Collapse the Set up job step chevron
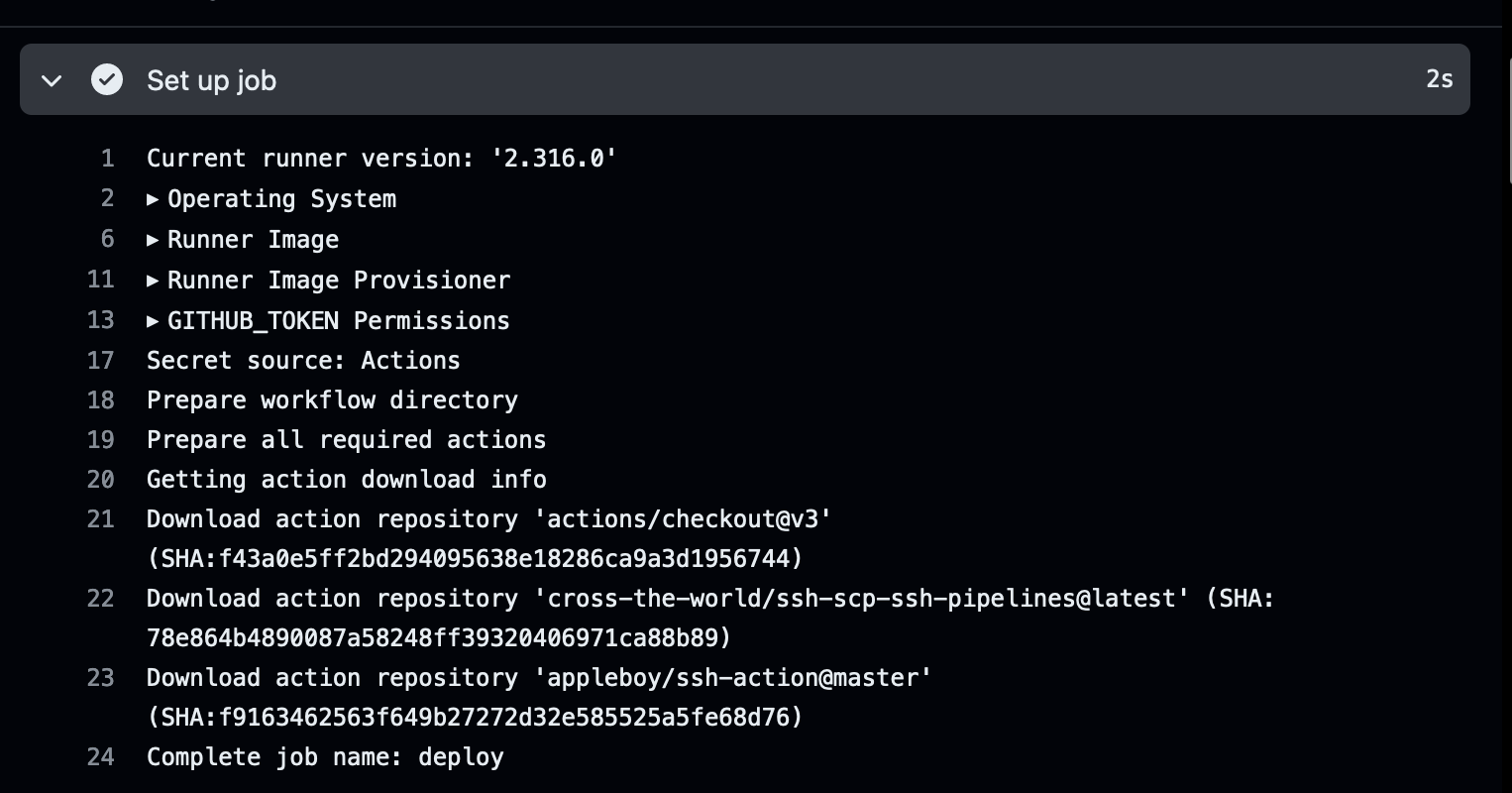Screen dimensions: 1512x793 pos(52,80)
